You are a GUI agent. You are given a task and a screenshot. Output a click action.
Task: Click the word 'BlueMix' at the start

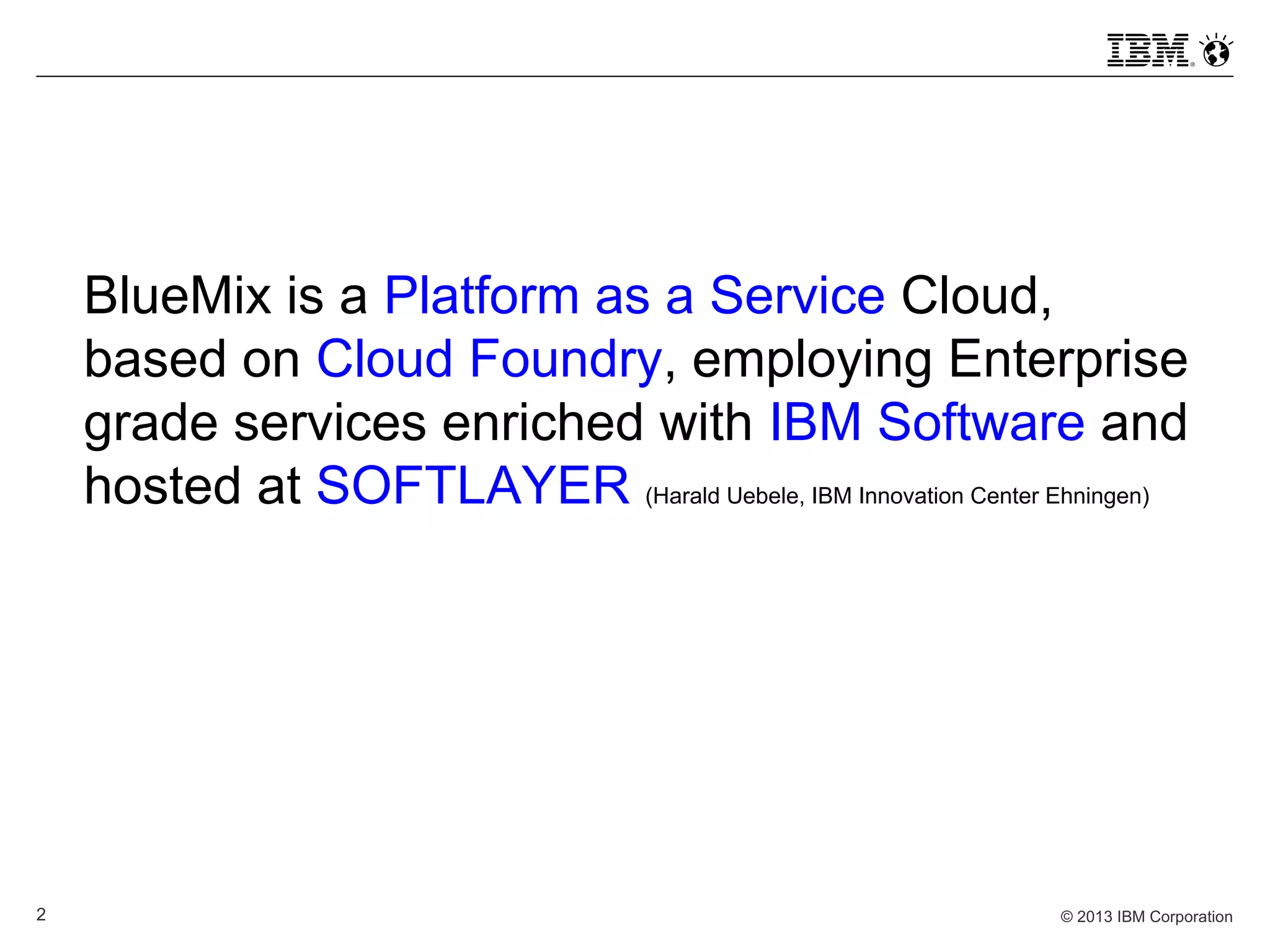tap(178, 296)
